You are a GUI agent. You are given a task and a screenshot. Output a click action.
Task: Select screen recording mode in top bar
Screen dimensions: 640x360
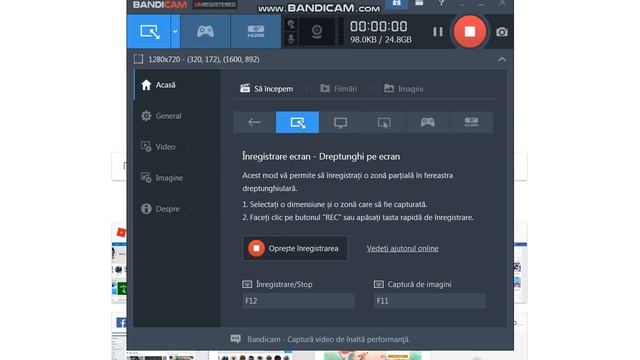[x=149, y=31]
